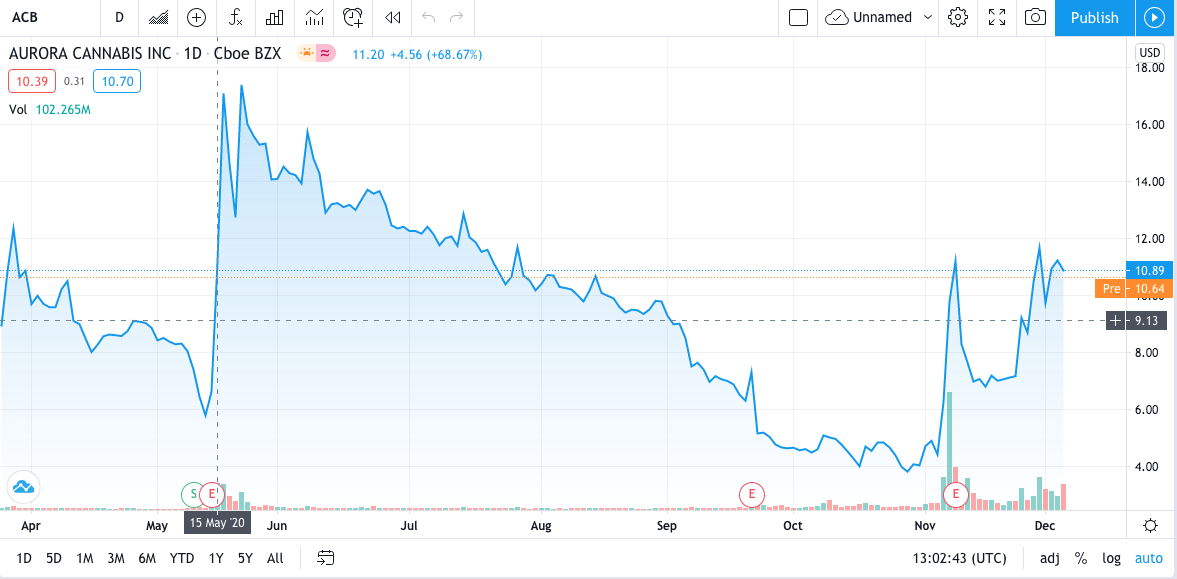This screenshot has width=1177, height=579.
Task: Set range to 3M
Action: pos(116,558)
